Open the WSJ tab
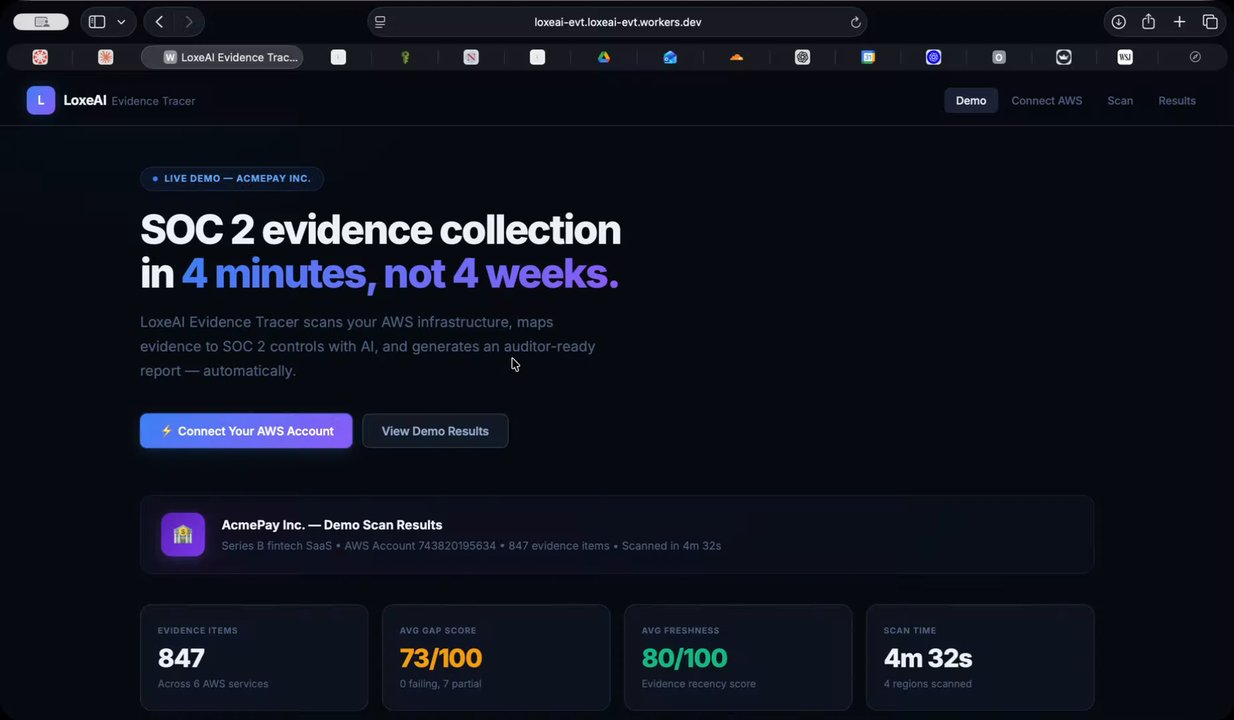 (1125, 57)
